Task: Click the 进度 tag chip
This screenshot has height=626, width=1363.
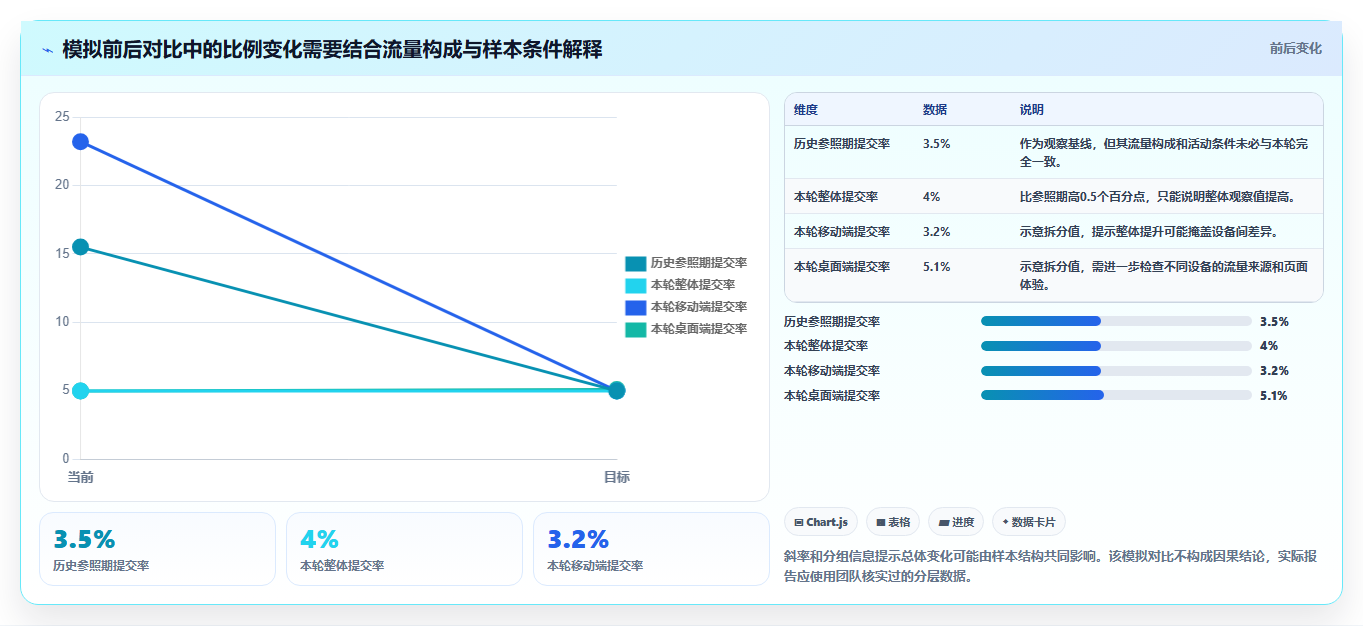Action: (956, 522)
